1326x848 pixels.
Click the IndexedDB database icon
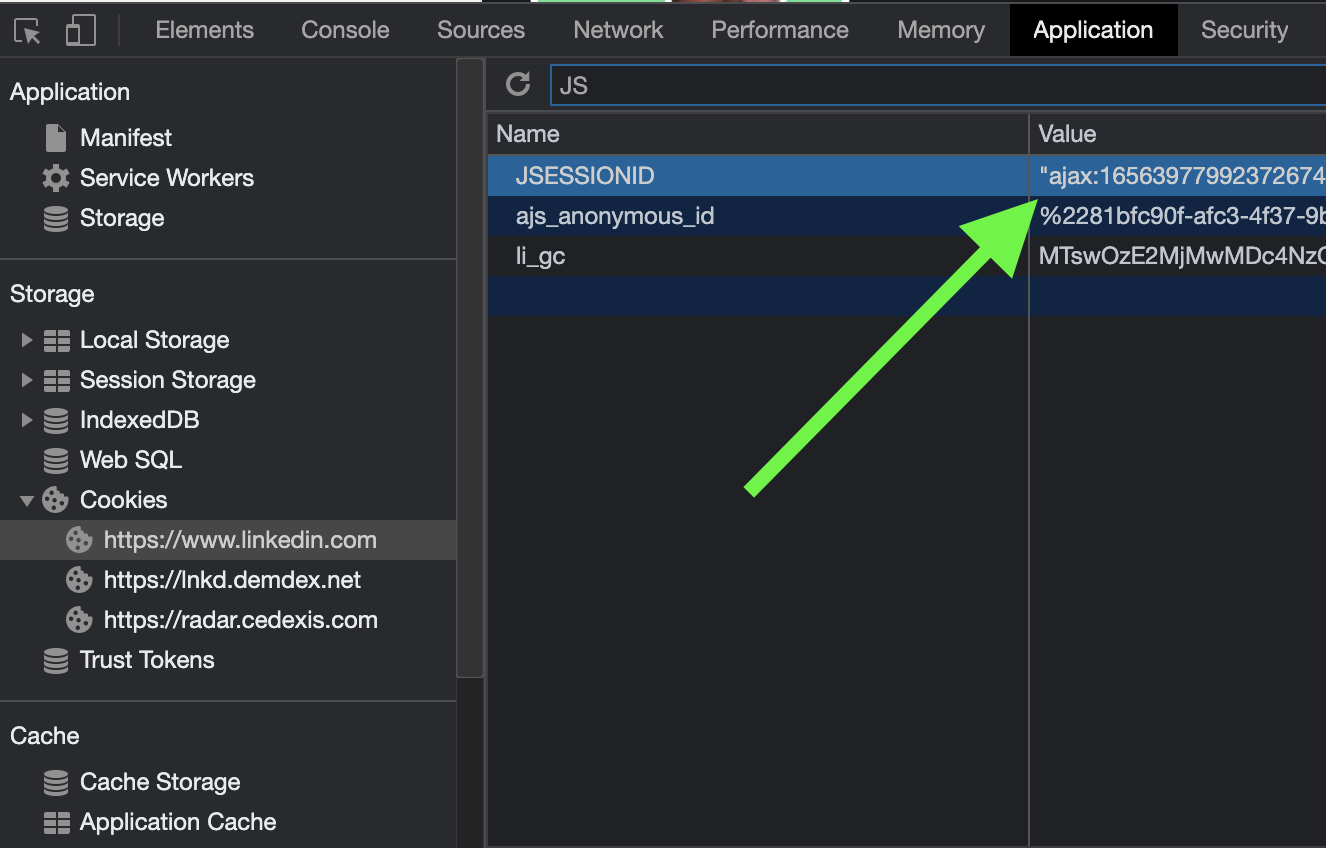point(56,420)
